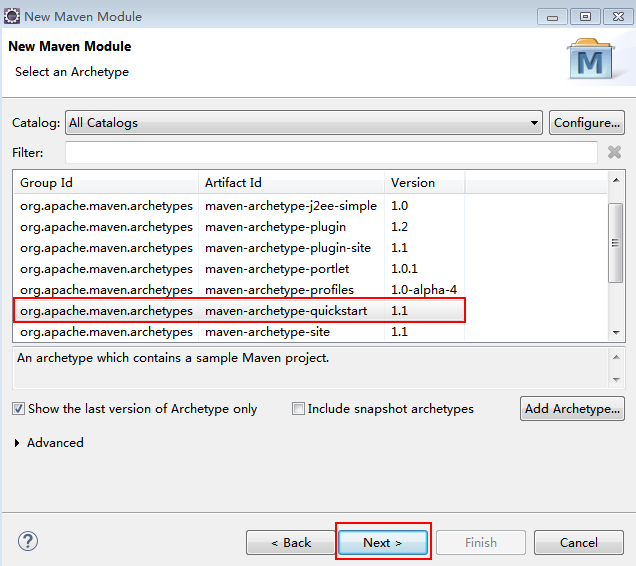Cancel the New Maven Module wizard

578,542
